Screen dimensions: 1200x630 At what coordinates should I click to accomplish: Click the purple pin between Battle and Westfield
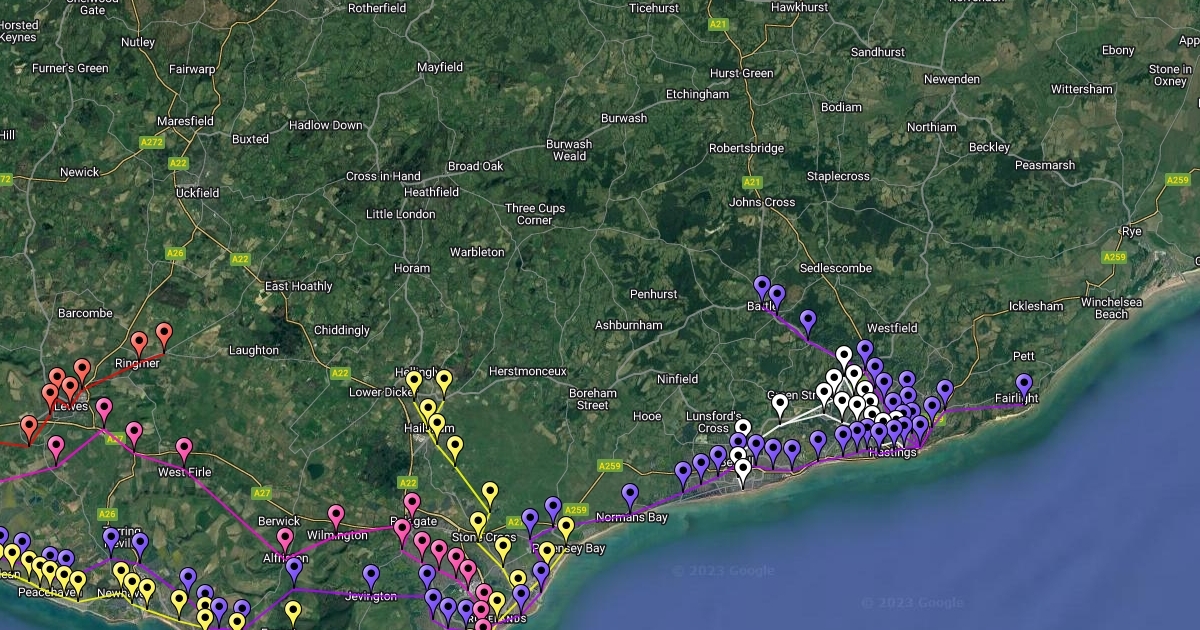(808, 321)
